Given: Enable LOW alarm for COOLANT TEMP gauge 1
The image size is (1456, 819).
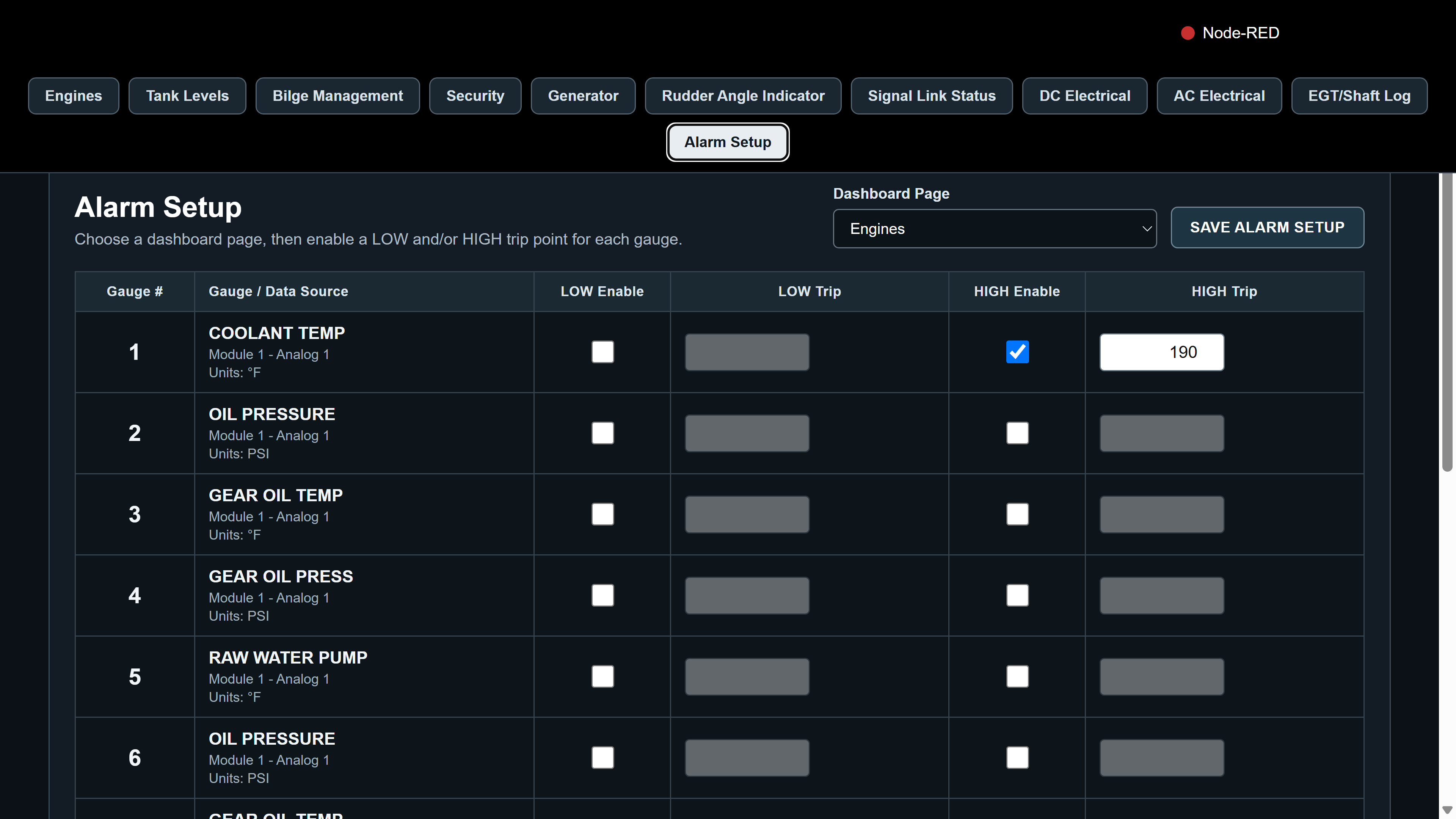Looking at the screenshot, I should coord(602,351).
